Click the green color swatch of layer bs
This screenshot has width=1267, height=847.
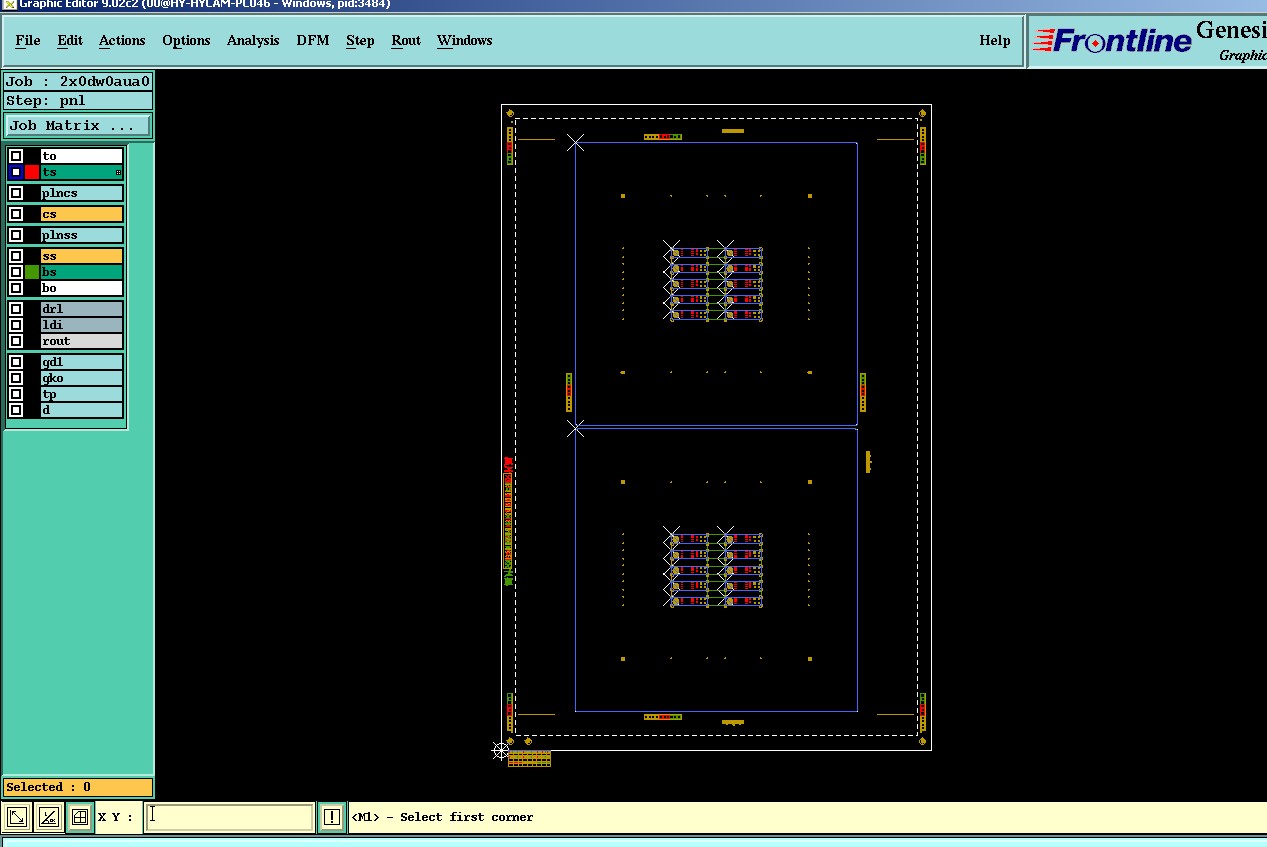[x=32, y=272]
